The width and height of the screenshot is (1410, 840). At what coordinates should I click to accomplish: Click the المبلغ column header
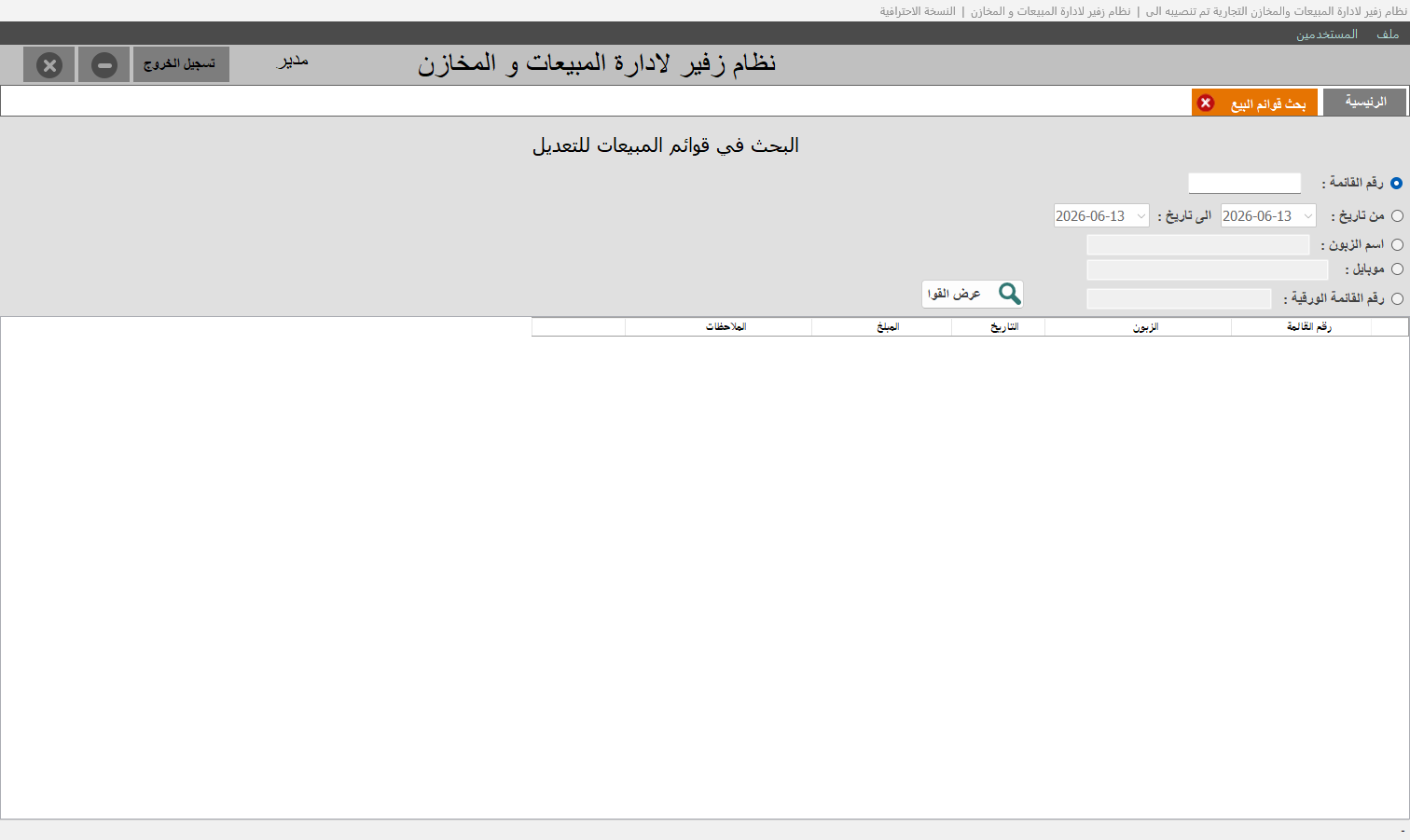coord(881,327)
